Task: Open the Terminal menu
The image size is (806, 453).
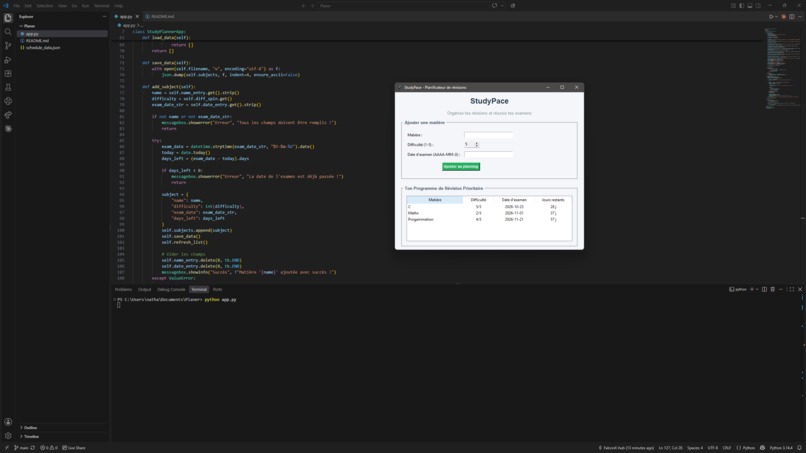Action: pos(101,6)
